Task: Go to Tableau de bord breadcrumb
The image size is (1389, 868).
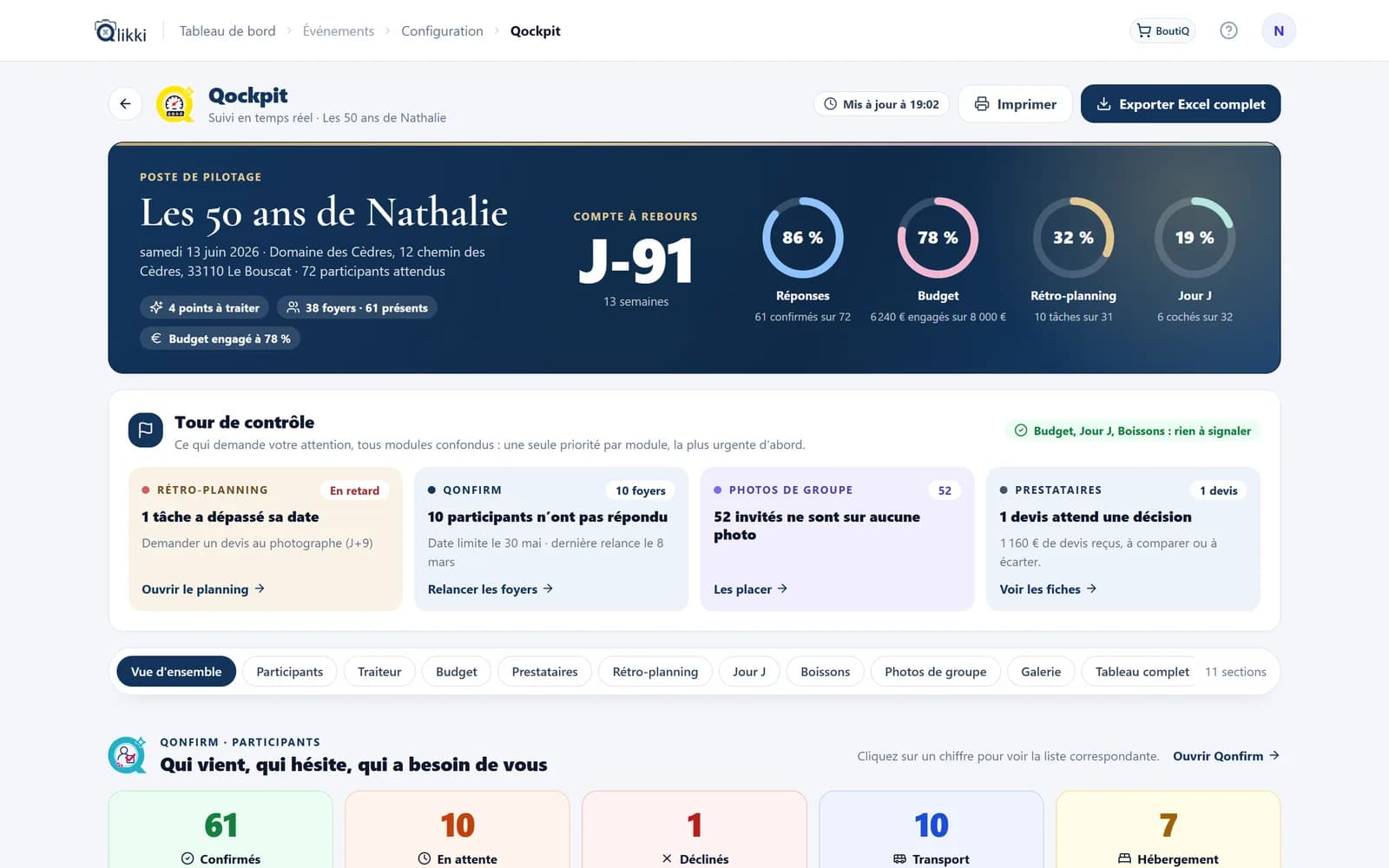Action: 227,31
